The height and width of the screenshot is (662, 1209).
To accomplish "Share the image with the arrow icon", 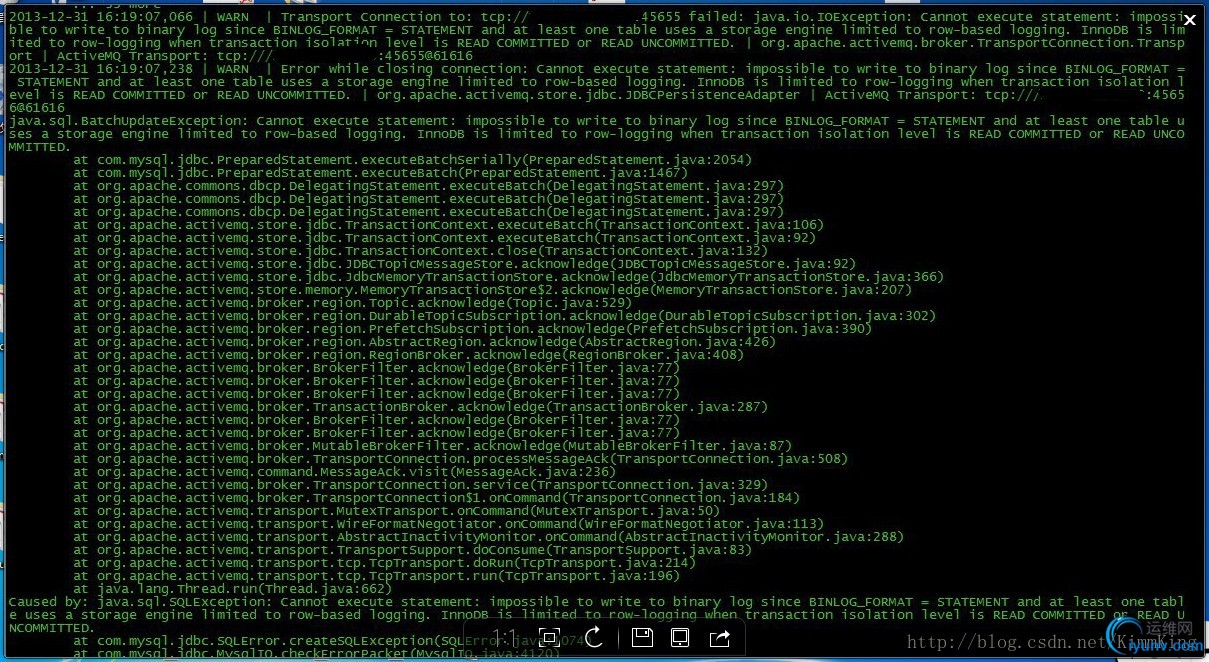I will [x=720, y=637].
